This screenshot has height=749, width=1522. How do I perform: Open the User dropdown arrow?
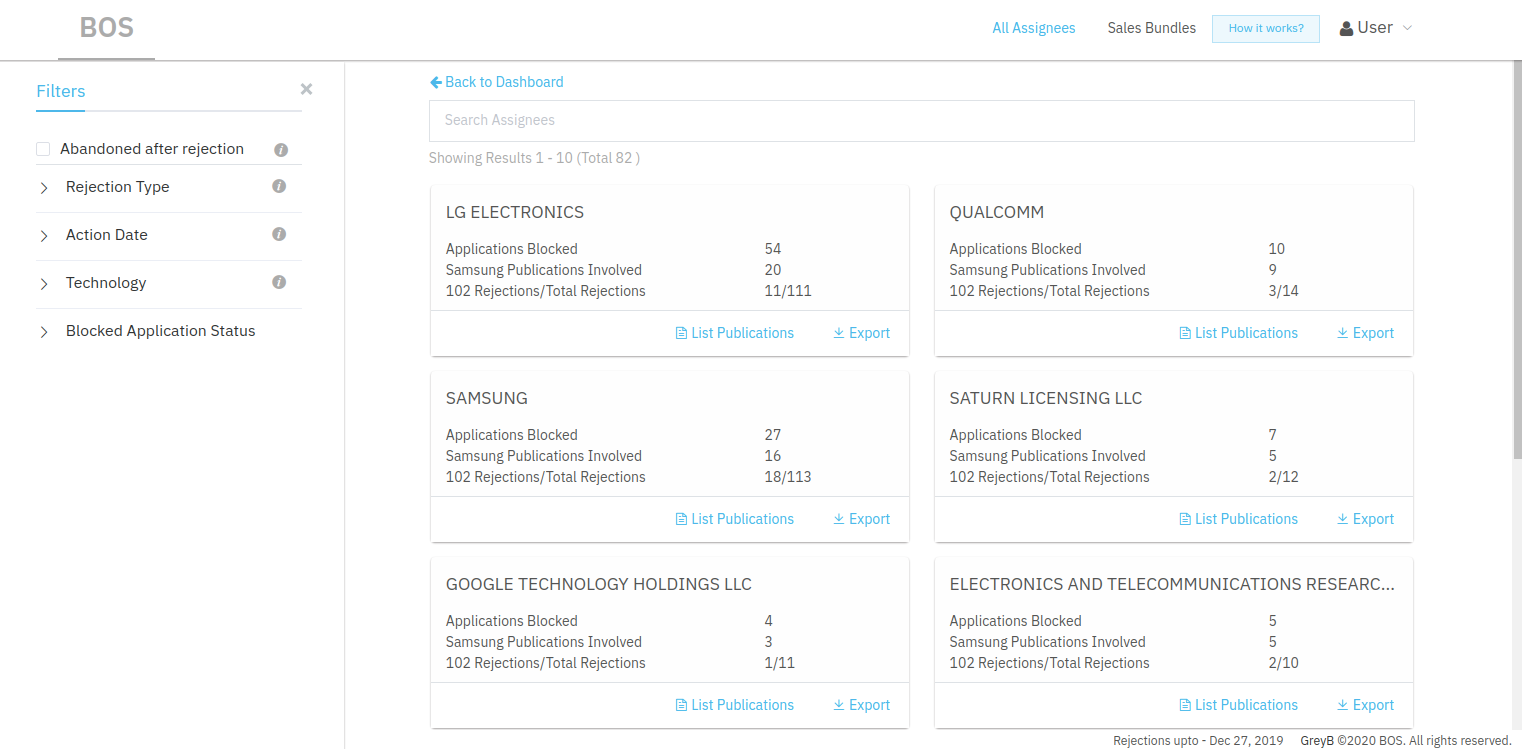click(1408, 28)
